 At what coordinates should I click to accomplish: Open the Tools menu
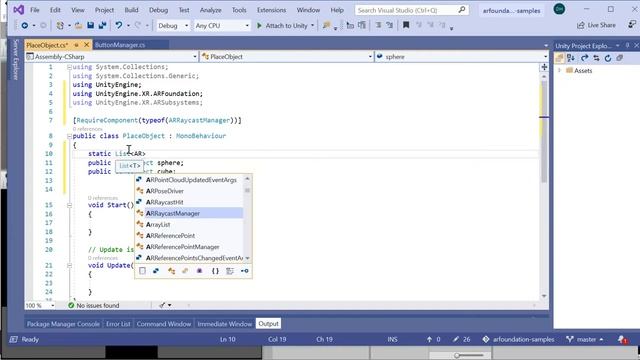pos(239,10)
